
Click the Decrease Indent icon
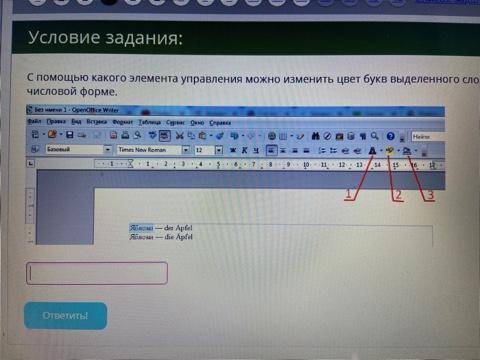pyautogui.click(x=345, y=151)
